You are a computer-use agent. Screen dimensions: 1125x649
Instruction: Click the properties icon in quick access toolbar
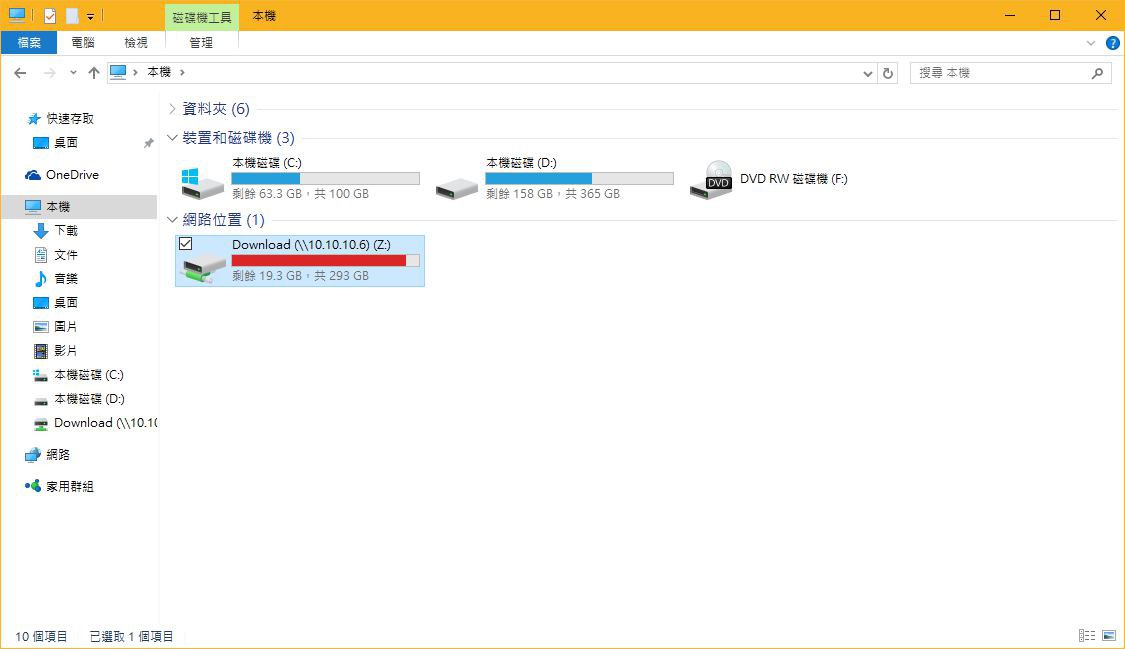50,16
